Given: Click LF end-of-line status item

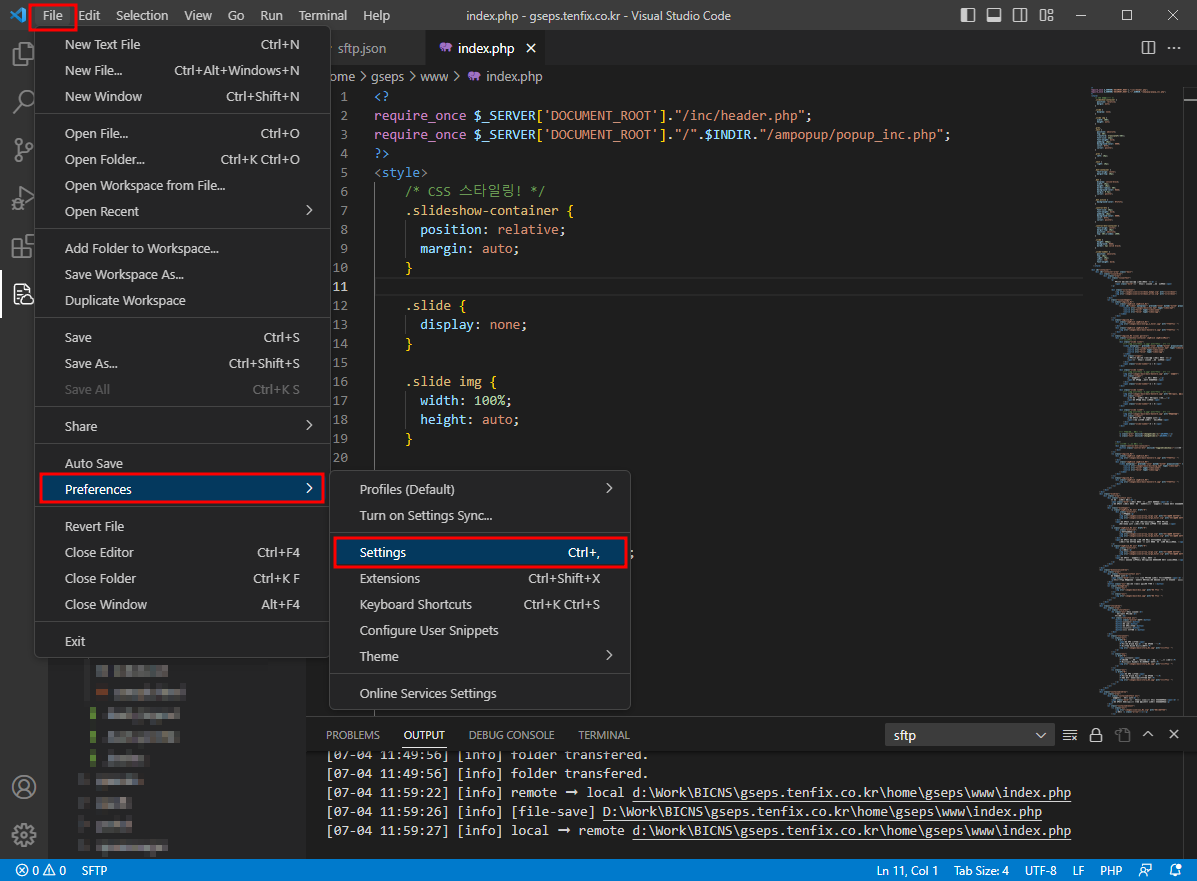Looking at the screenshot, I should click(1078, 870).
